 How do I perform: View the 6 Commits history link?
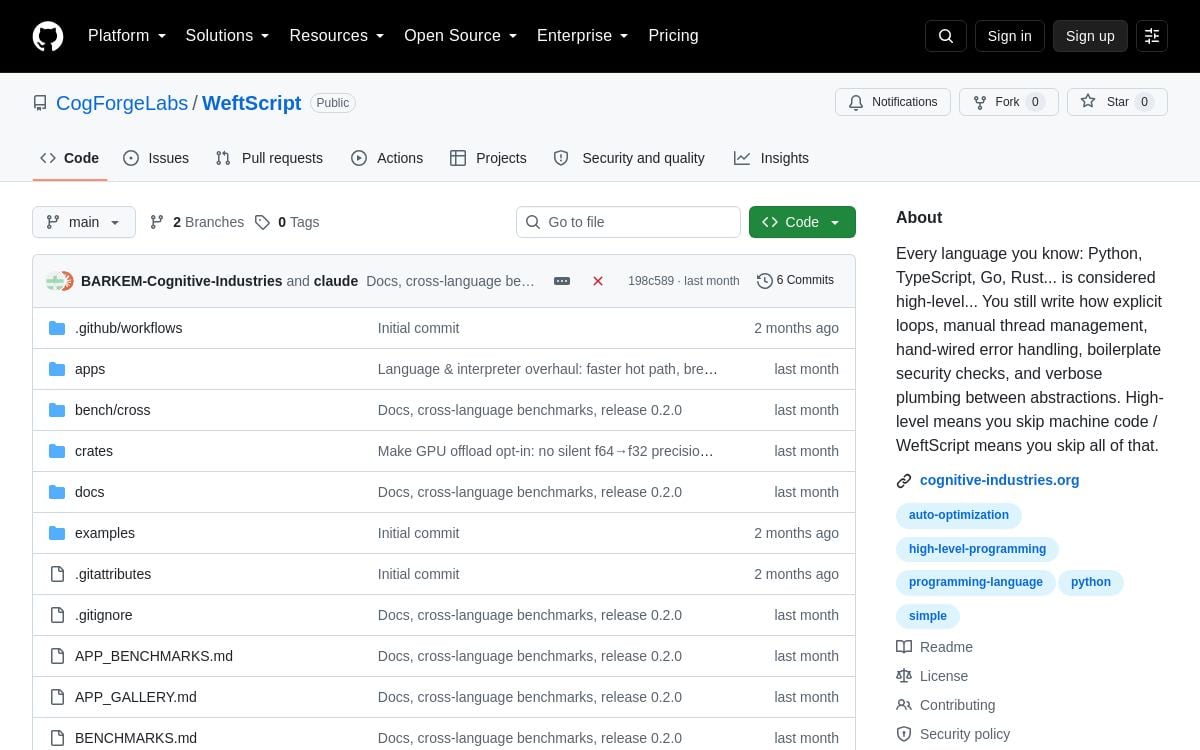(795, 281)
